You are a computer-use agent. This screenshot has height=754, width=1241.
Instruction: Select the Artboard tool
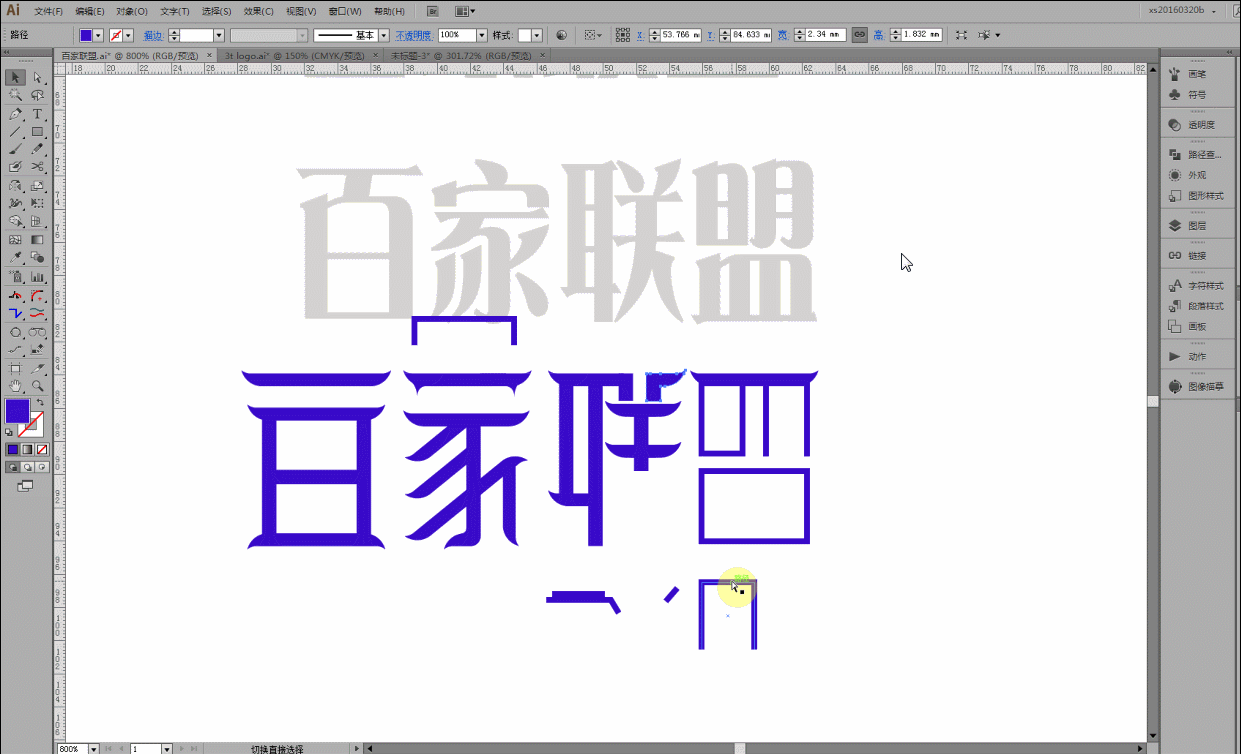point(16,367)
